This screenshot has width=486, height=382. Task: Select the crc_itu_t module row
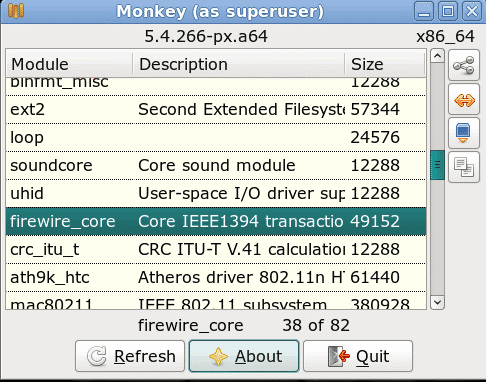coord(216,249)
